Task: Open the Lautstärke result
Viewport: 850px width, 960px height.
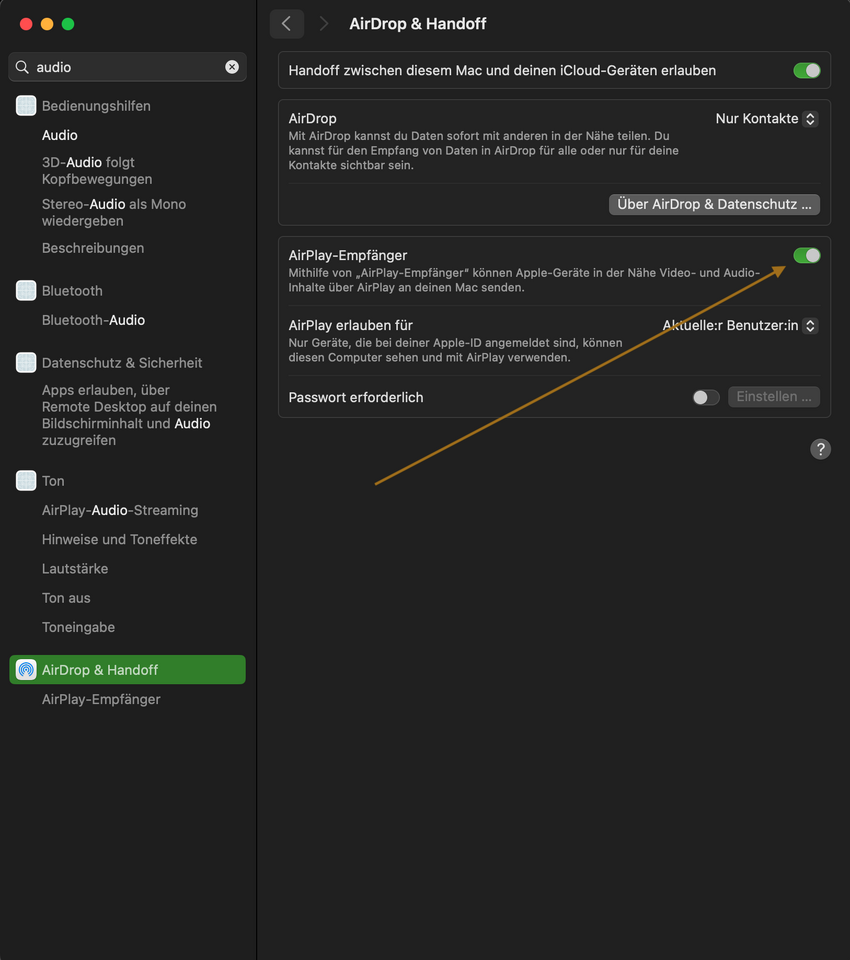Action: tap(75, 569)
